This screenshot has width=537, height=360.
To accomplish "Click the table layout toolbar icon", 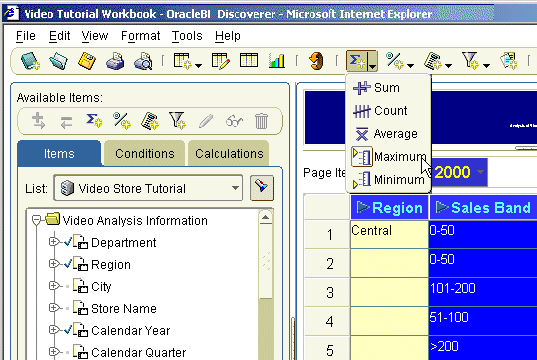I will pyautogui.click(x=249, y=60).
